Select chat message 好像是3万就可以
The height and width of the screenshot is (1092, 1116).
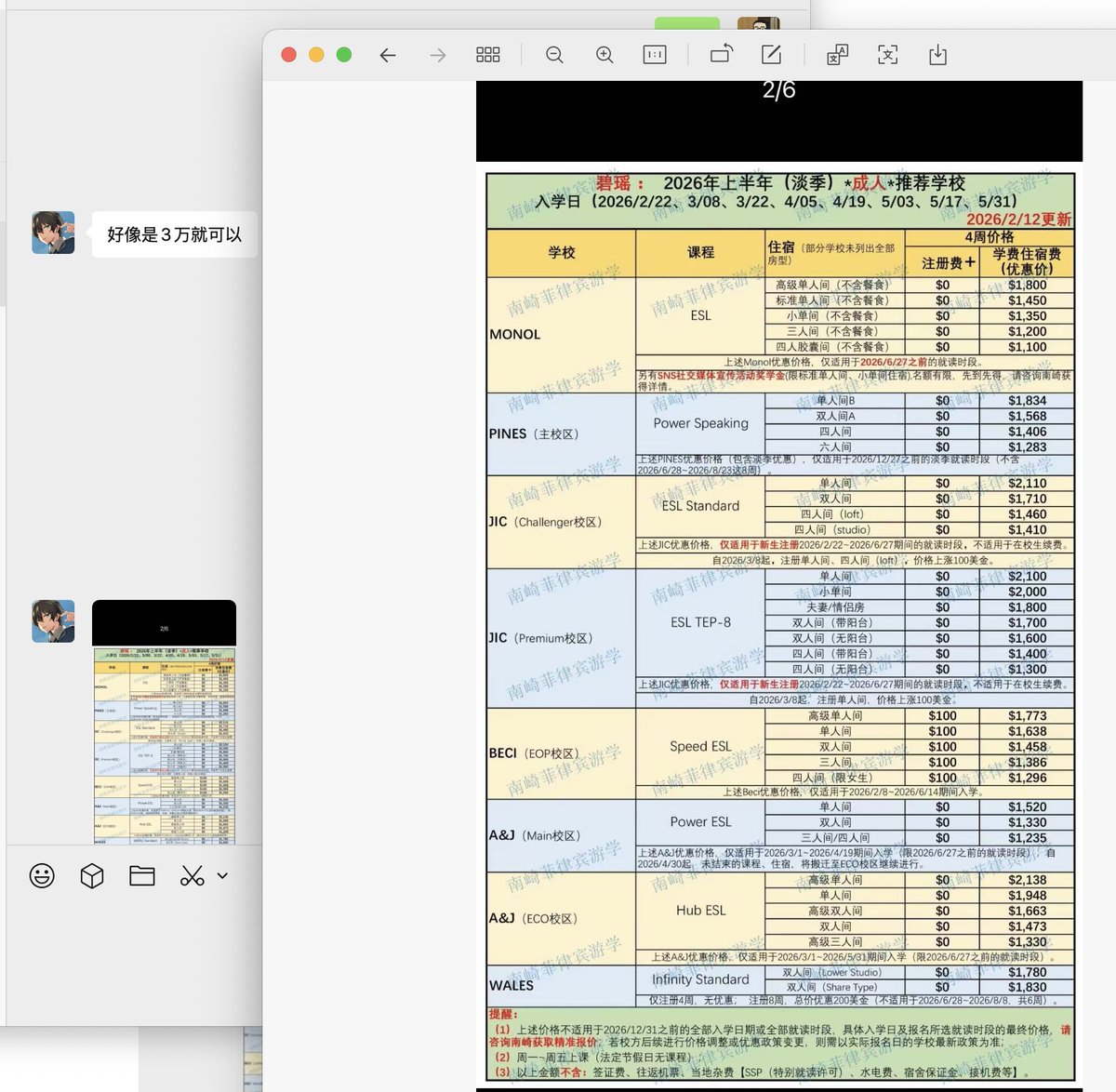[174, 234]
